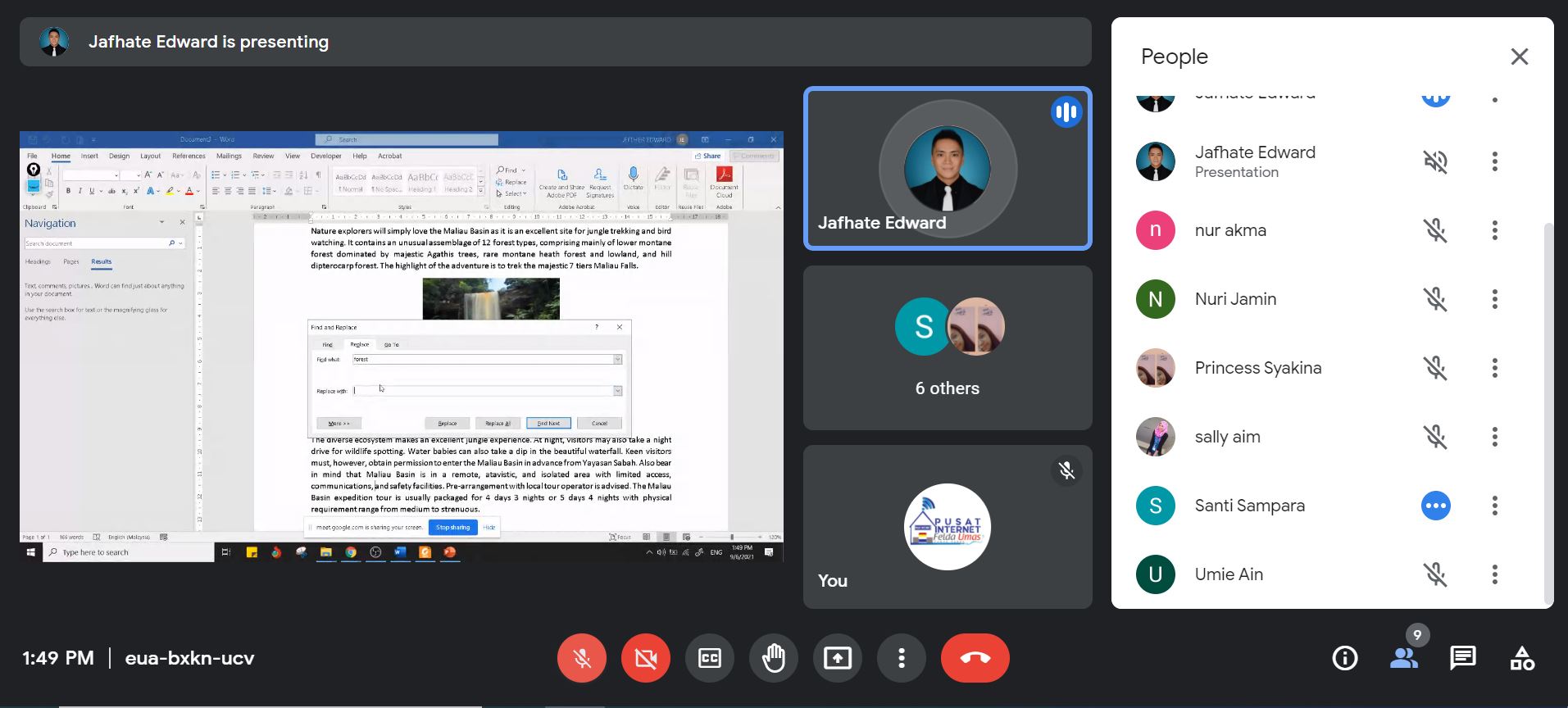Toggle closed captions on
1568x708 pixels.
[x=710, y=658]
